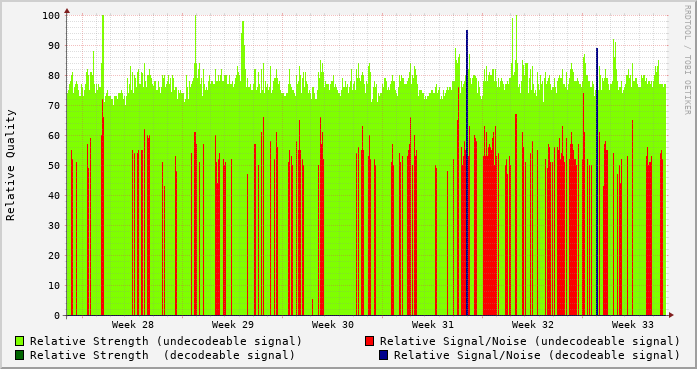Click the blue spike in Week 32

coord(597,181)
